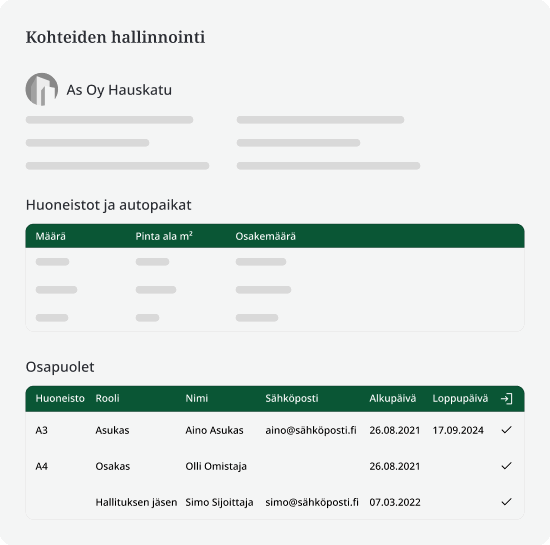Select the A4 apartment cell

click(x=41, y=466)
